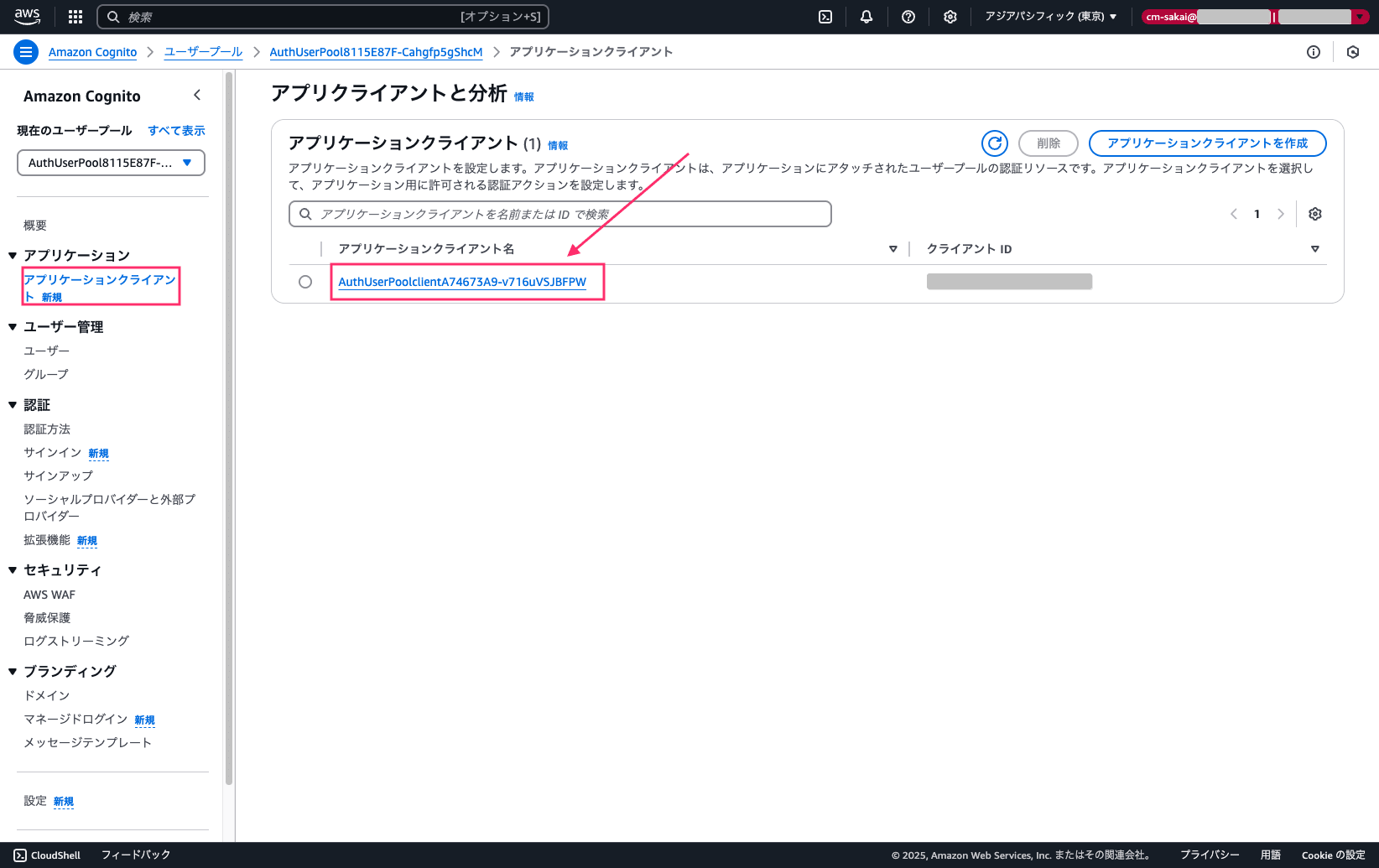
Task: Open AuthUserPoolclientA74673A9 client link
Action: point(462,282)
